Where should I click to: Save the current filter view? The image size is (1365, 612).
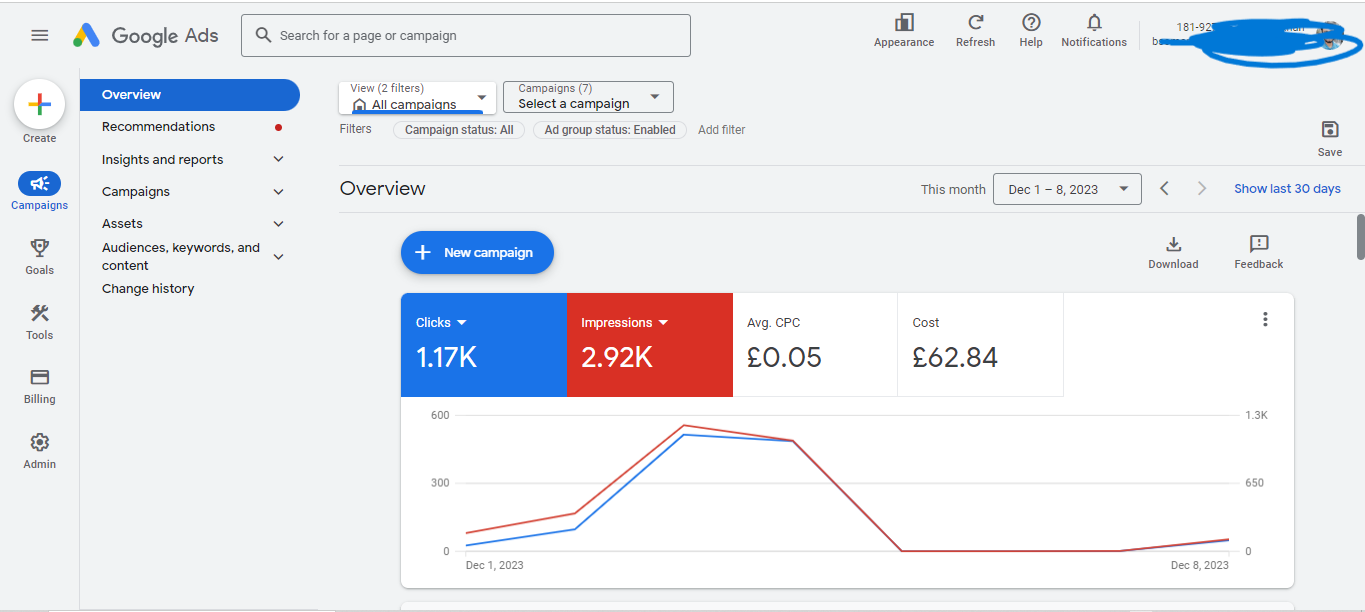(x=1329, y=130)
